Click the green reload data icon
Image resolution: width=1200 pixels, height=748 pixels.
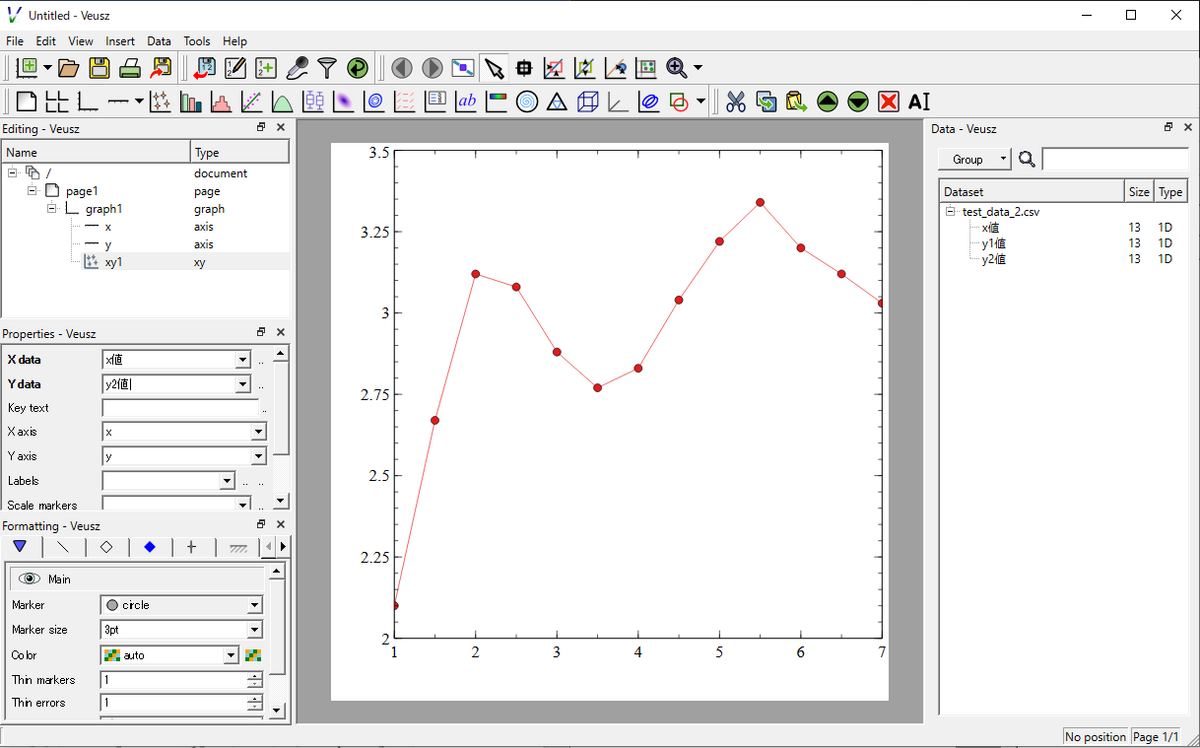click(x=358, y=68)
